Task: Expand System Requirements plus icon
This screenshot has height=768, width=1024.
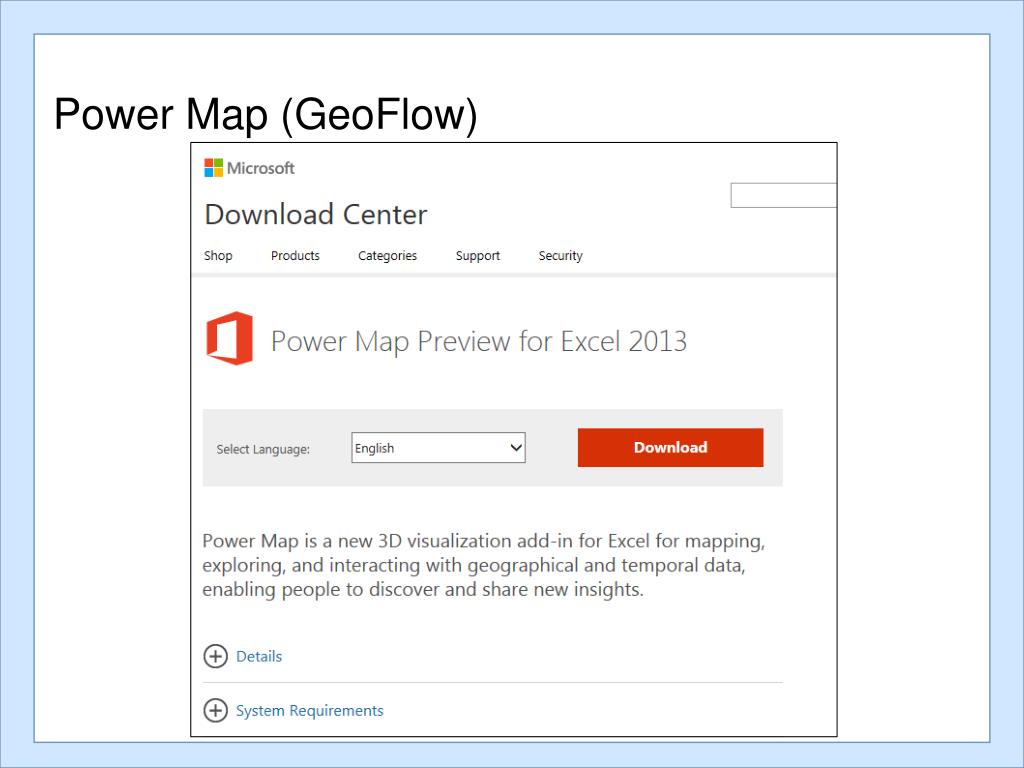Action: point(216,711)
